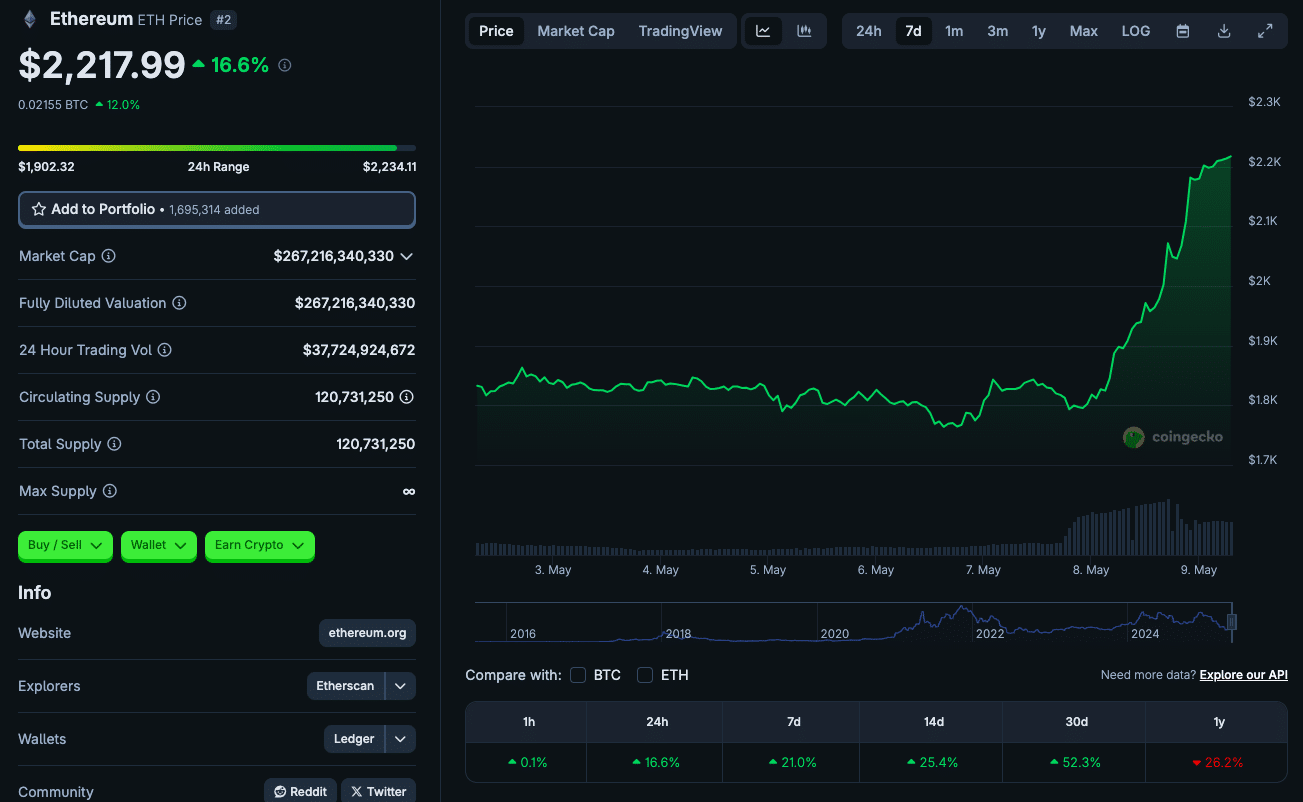The height and width of the screenshot is (802, 1303).
Task: Show the Max Supply info icon
Action: point(110,491)
